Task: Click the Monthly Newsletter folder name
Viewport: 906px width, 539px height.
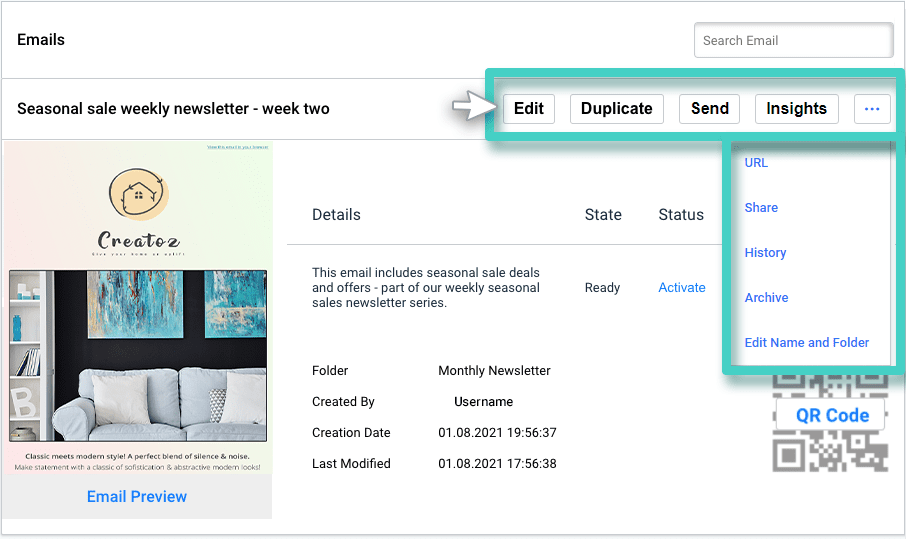Action: pos(494,371)
